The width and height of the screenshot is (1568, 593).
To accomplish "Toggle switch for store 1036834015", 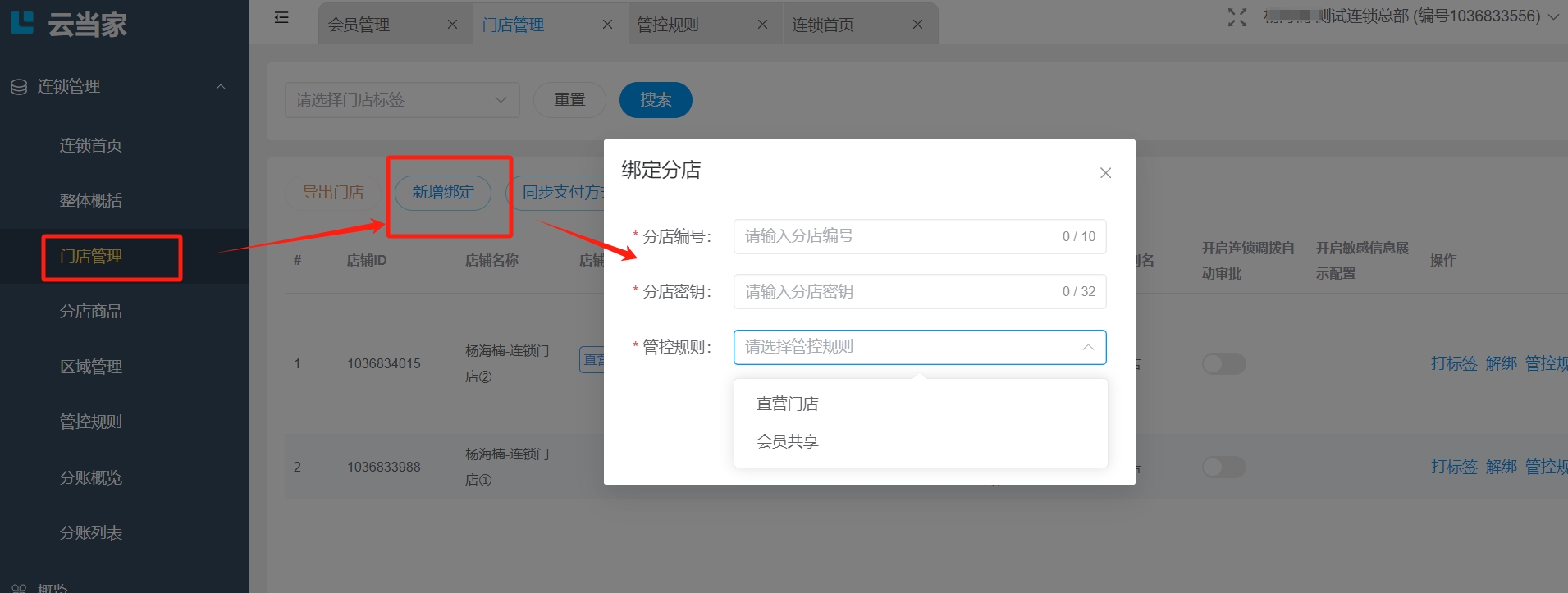I will pos(1223,363).
